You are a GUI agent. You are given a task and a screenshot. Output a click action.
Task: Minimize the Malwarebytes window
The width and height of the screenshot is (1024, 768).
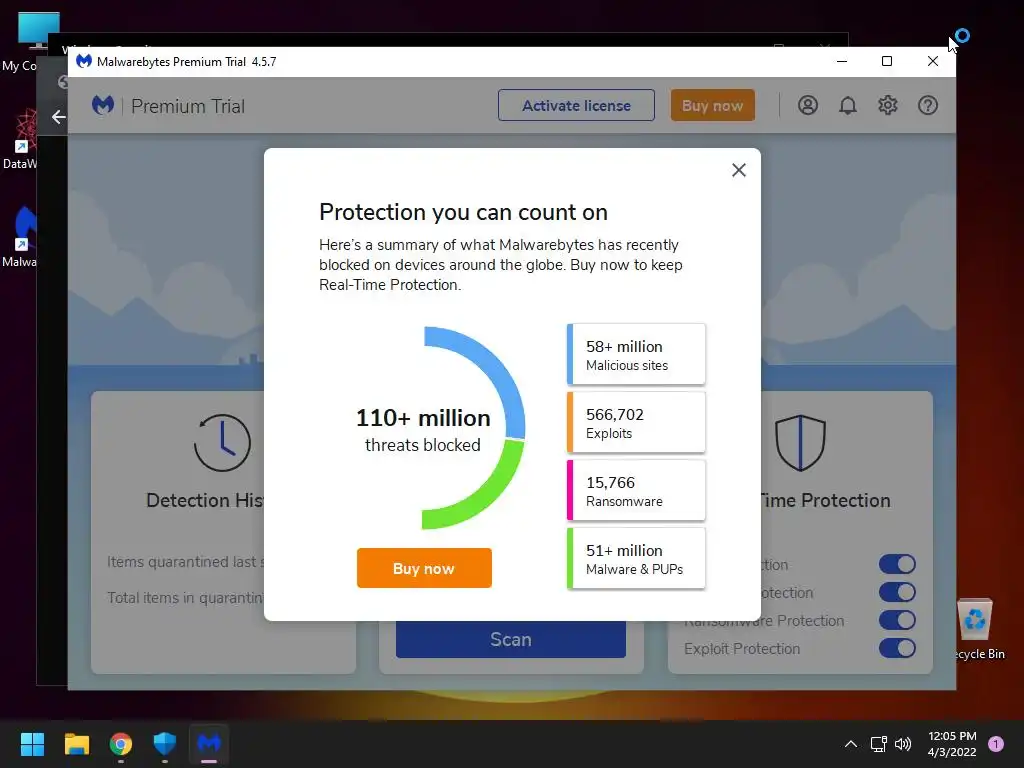[x=842, y=61]
